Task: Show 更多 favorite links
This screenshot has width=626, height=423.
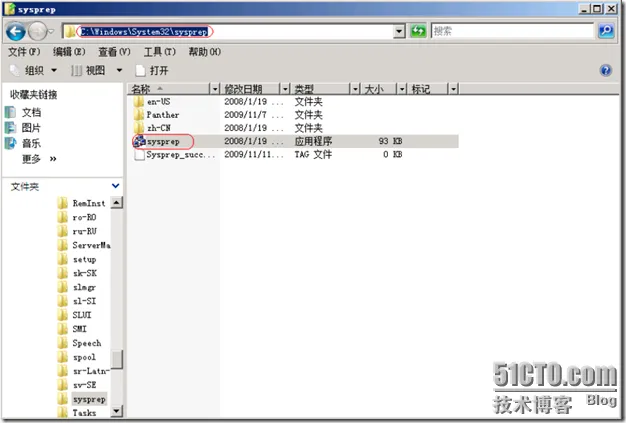Action: 39,159
